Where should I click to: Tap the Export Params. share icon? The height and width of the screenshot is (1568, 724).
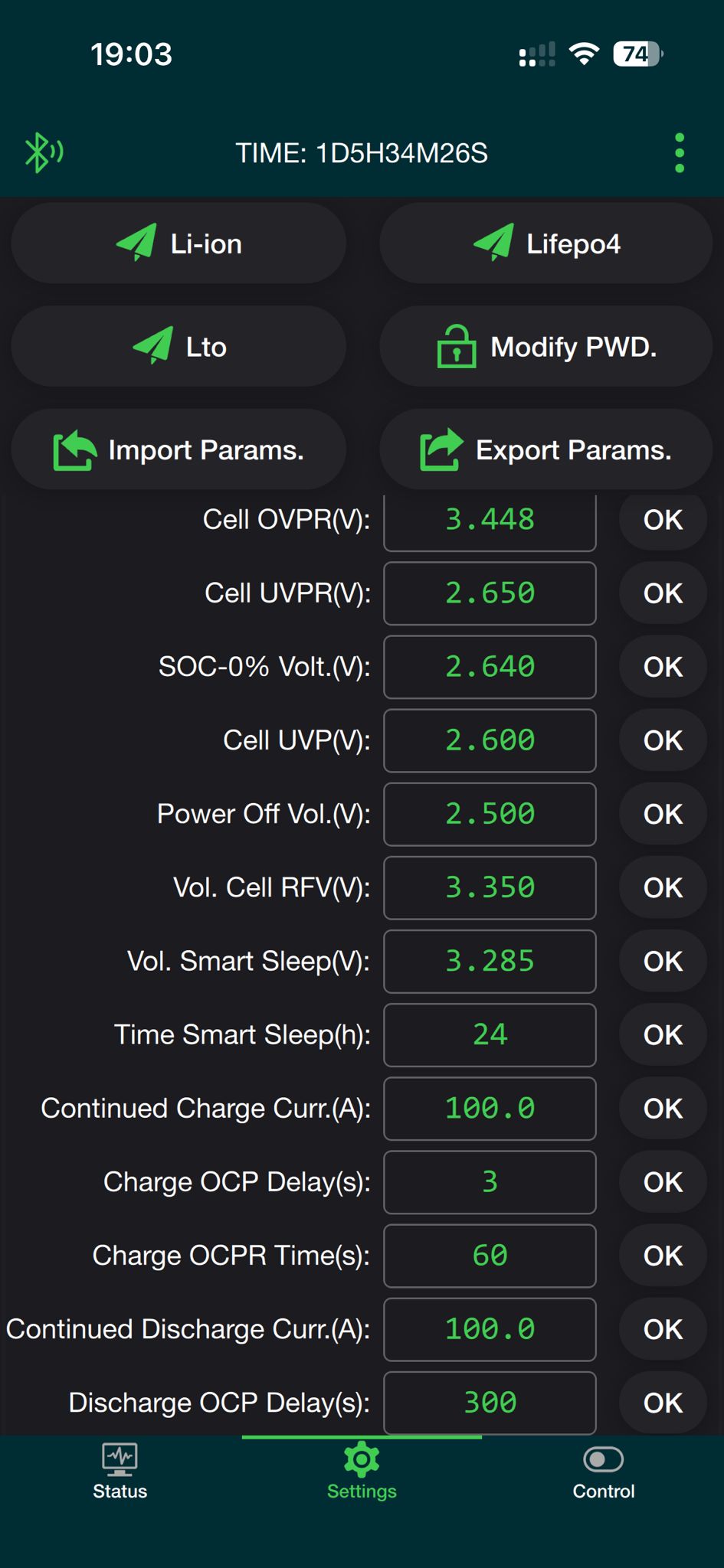441,449
